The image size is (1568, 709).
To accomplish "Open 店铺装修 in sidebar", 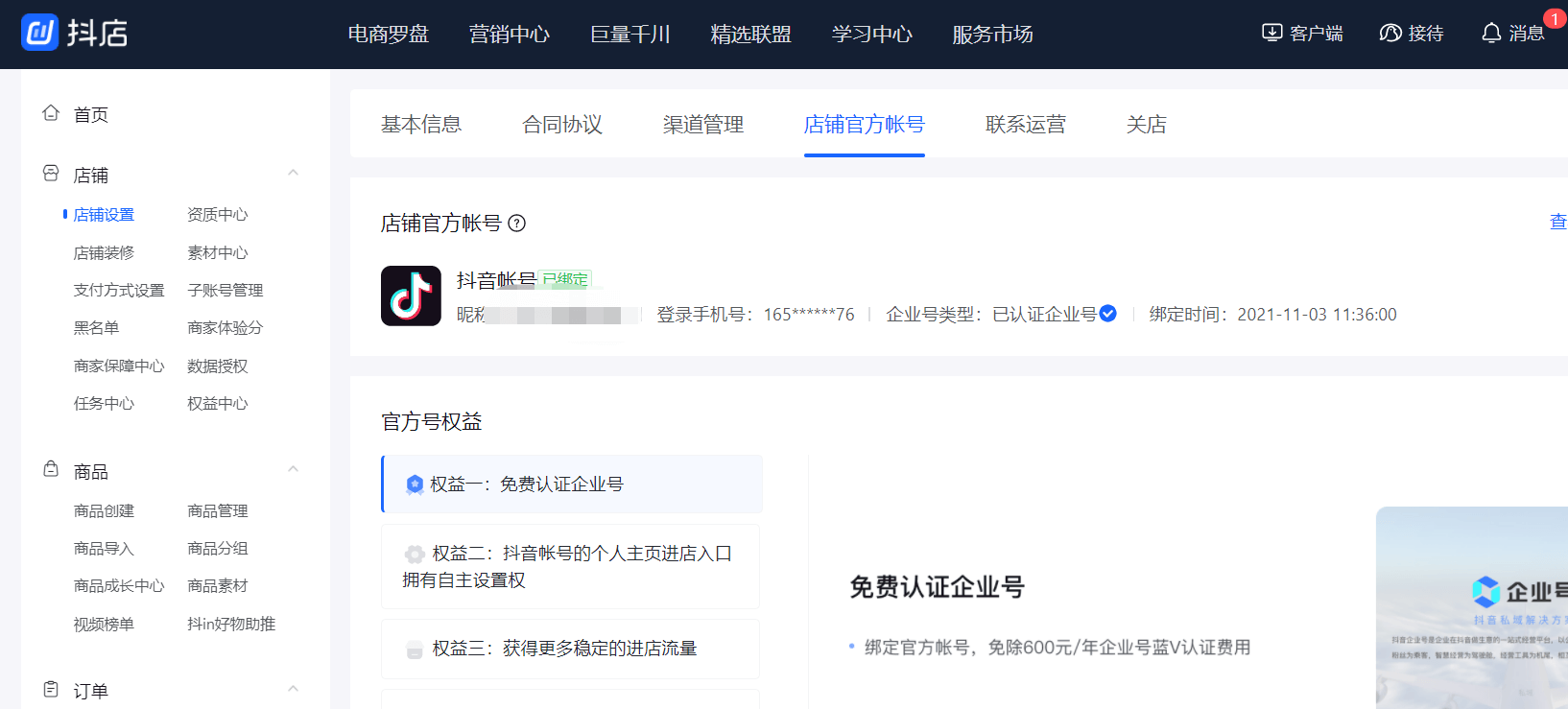I will [104, 253].
